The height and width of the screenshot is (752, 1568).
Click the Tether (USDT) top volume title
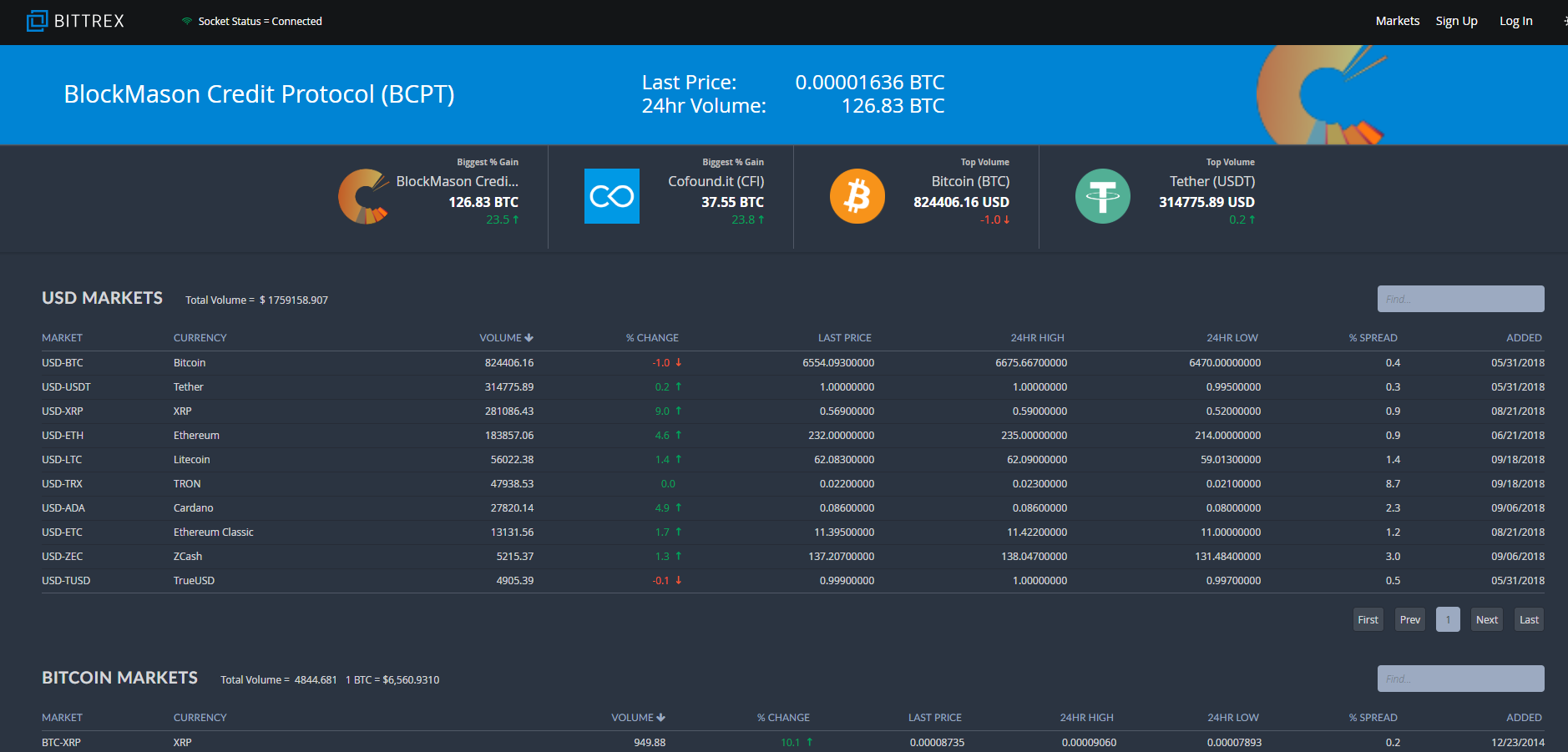[x=1212, y=181]
